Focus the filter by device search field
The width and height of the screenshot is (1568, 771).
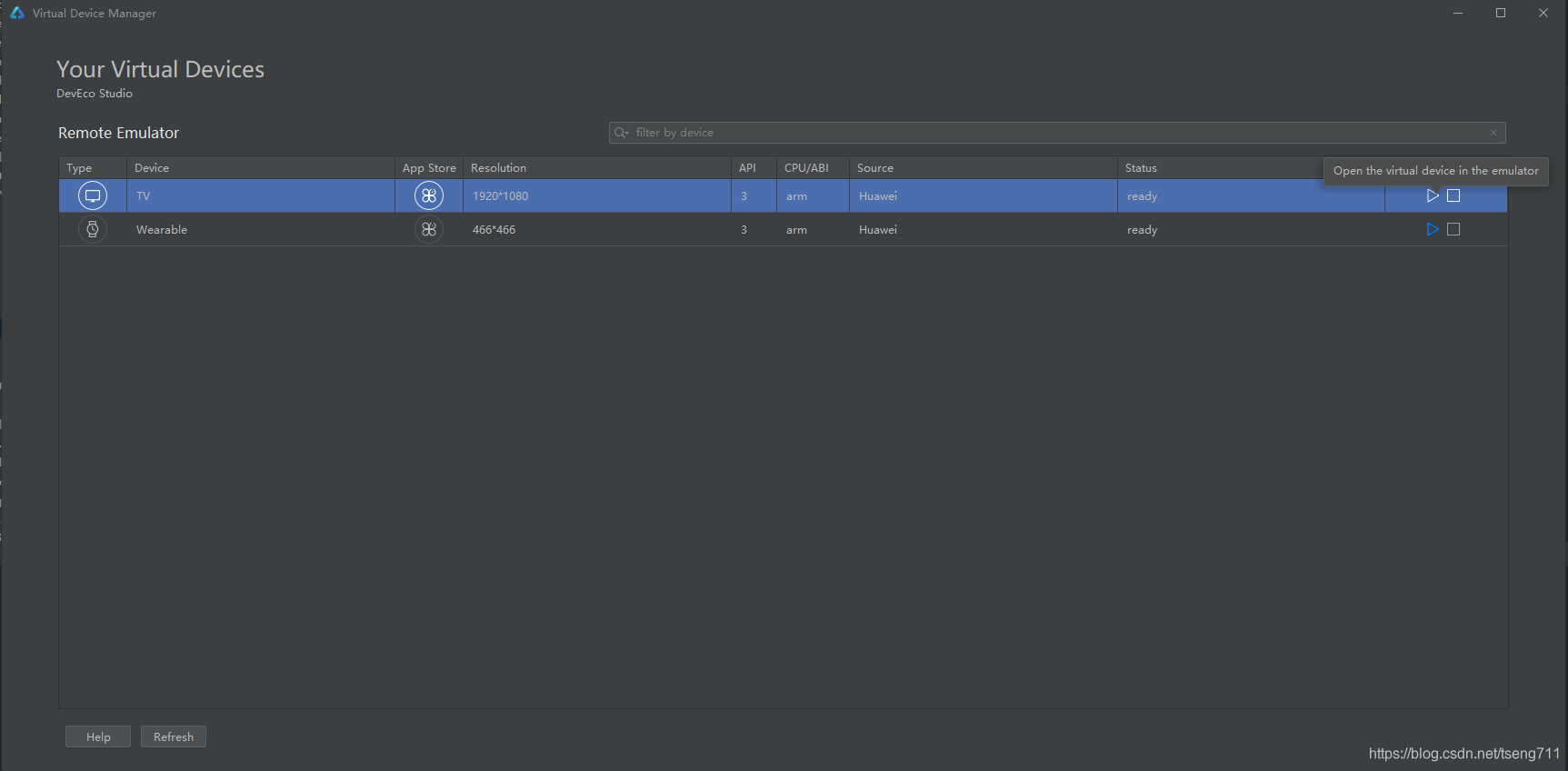coord(1057,133)
